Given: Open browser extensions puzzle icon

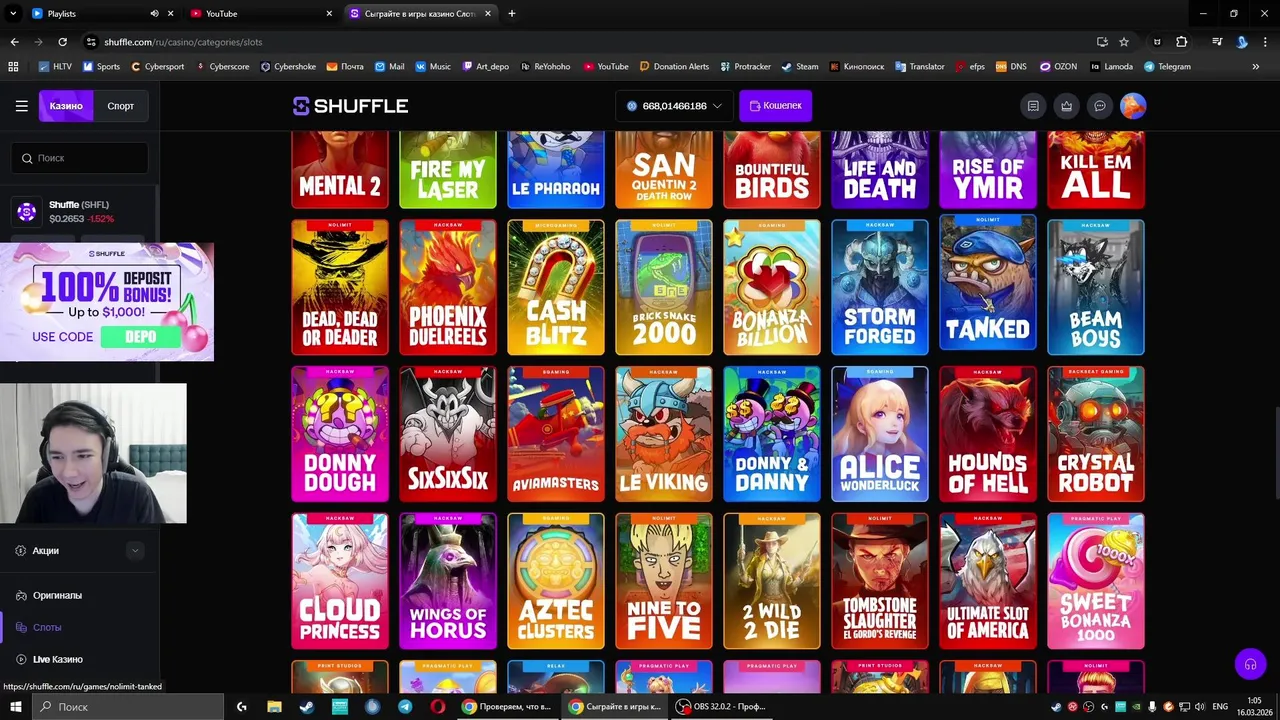Looking at the screenshot, I should (x=1182, y=42).
